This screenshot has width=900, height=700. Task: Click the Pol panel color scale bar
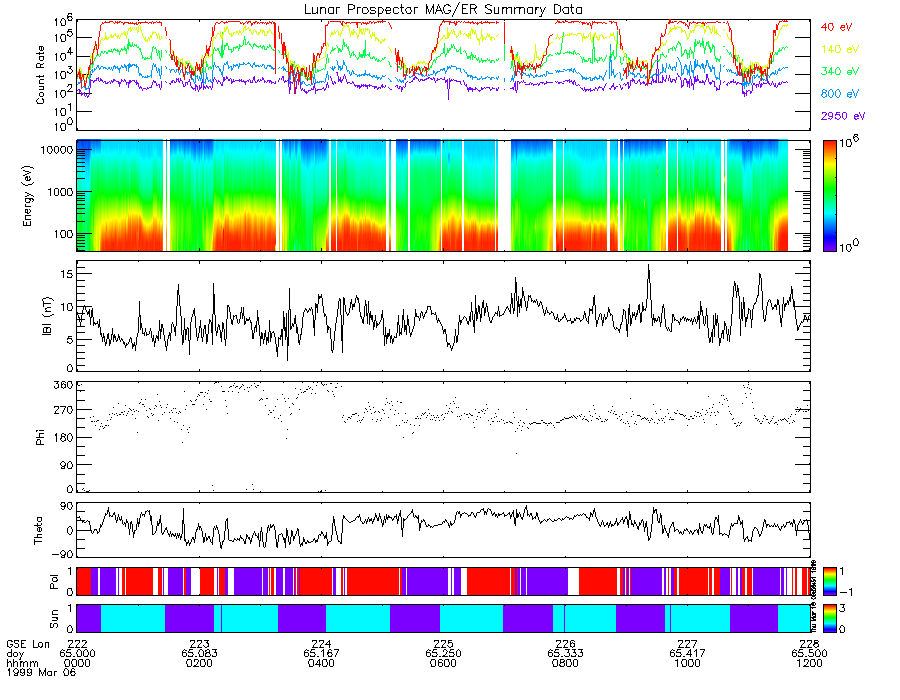click(x=829, y=581)
